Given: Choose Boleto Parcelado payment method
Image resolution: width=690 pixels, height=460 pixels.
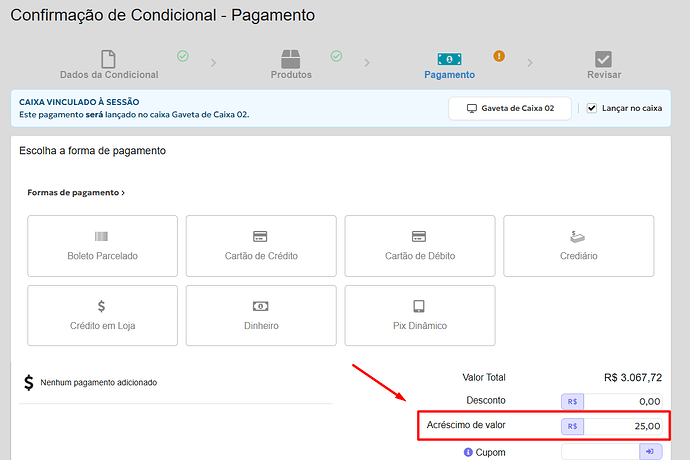Looking at the screenshot, I should 103,246.
